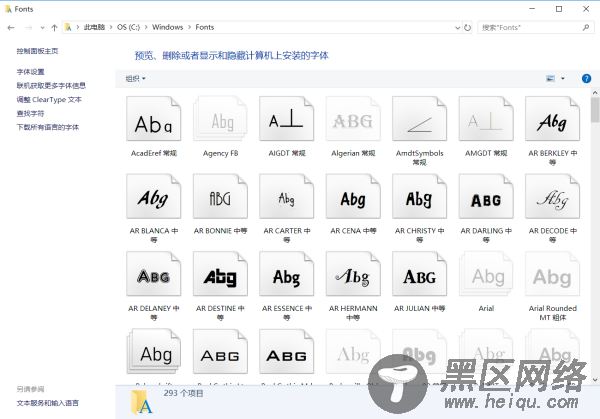Viewport: 600px width, 419px height.
Task: Open 查找字符 find character link
Action: (x=31, y=113)
